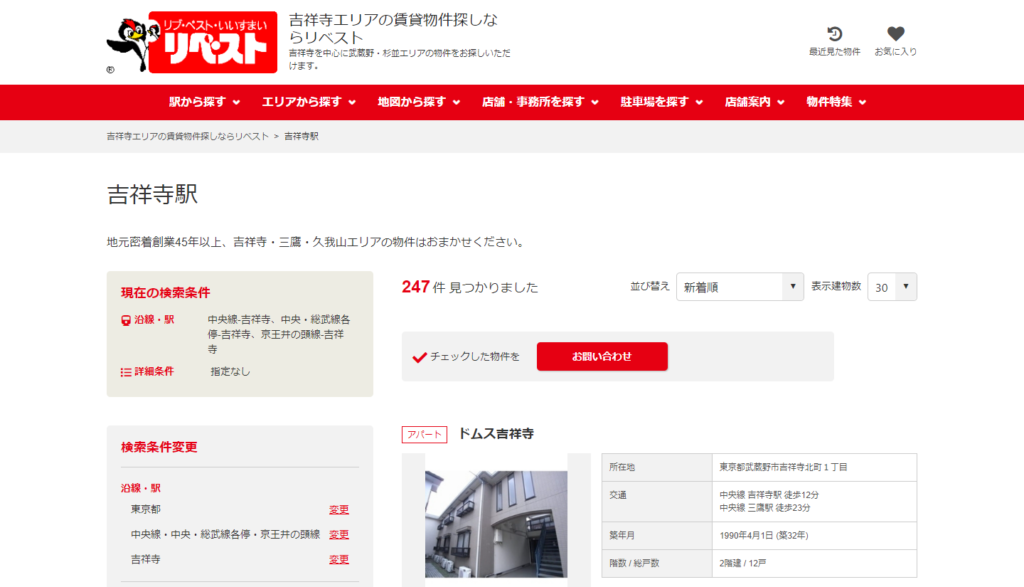Expand the 駐車場を探す menu
The image size is (1024, 587).
(x=661, y=102)
